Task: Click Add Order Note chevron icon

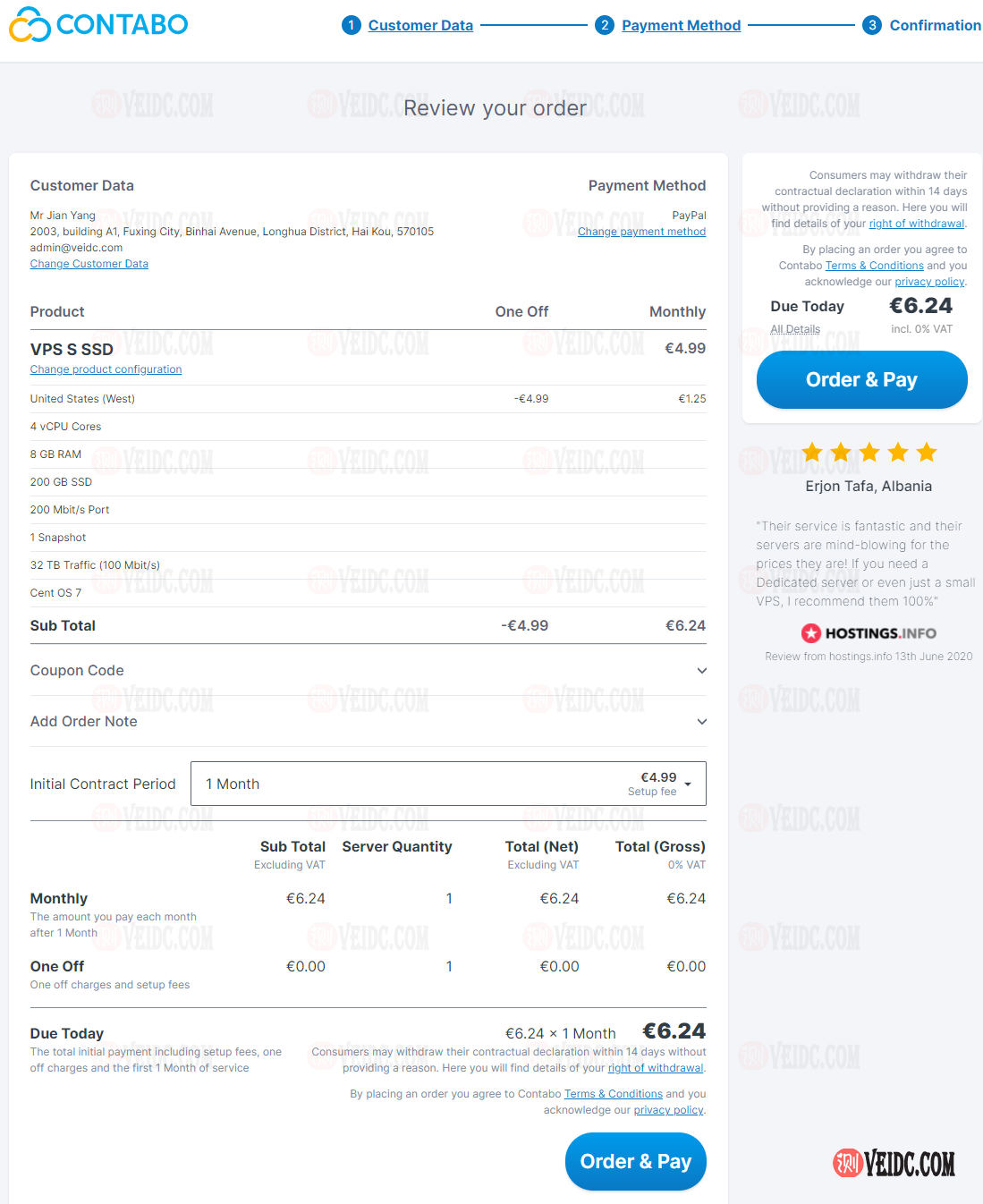Action: pos(702,722)
